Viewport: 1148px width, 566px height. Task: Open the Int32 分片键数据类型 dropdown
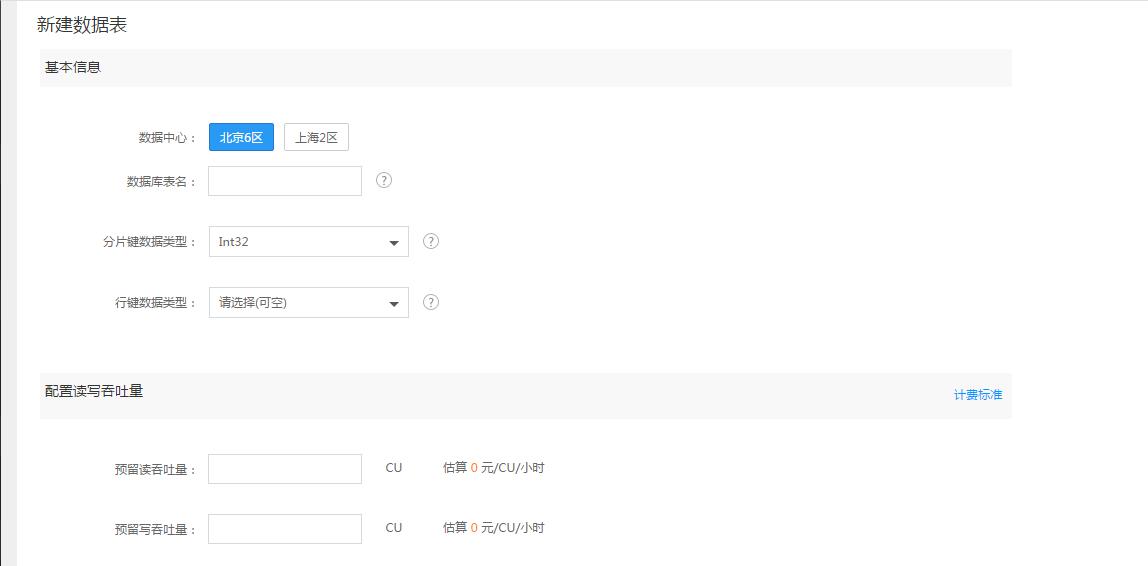pyautogui.click(x=309, y=242)
